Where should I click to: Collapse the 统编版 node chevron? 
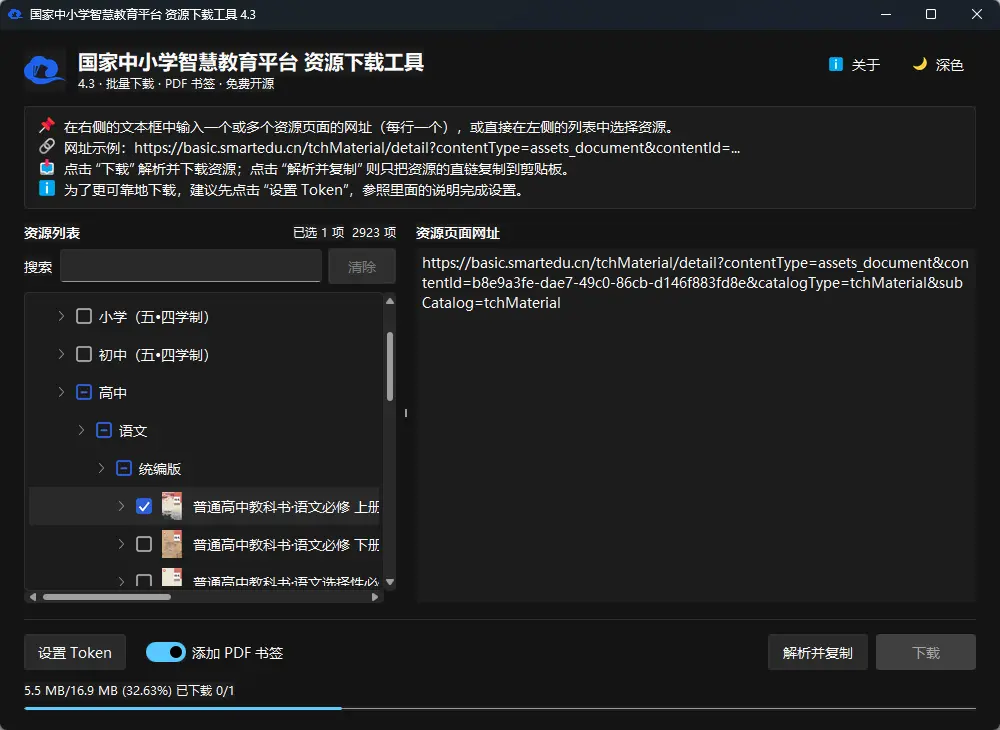pos(101,469)
